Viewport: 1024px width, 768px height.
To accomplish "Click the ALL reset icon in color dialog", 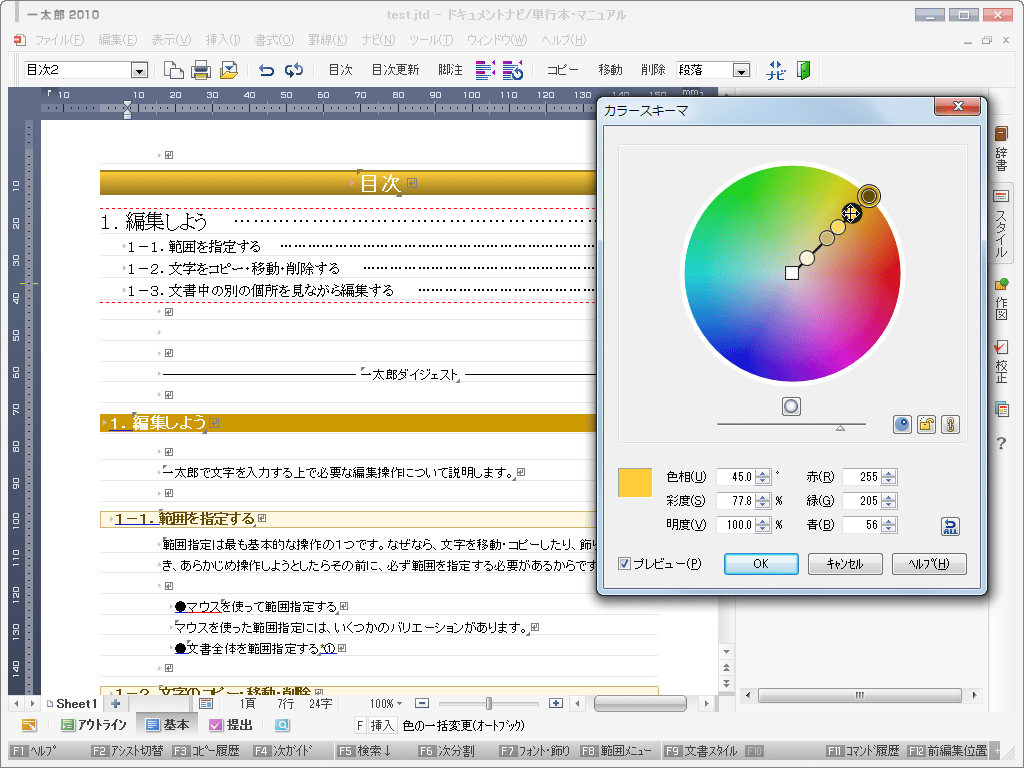I will pos(950,526).
